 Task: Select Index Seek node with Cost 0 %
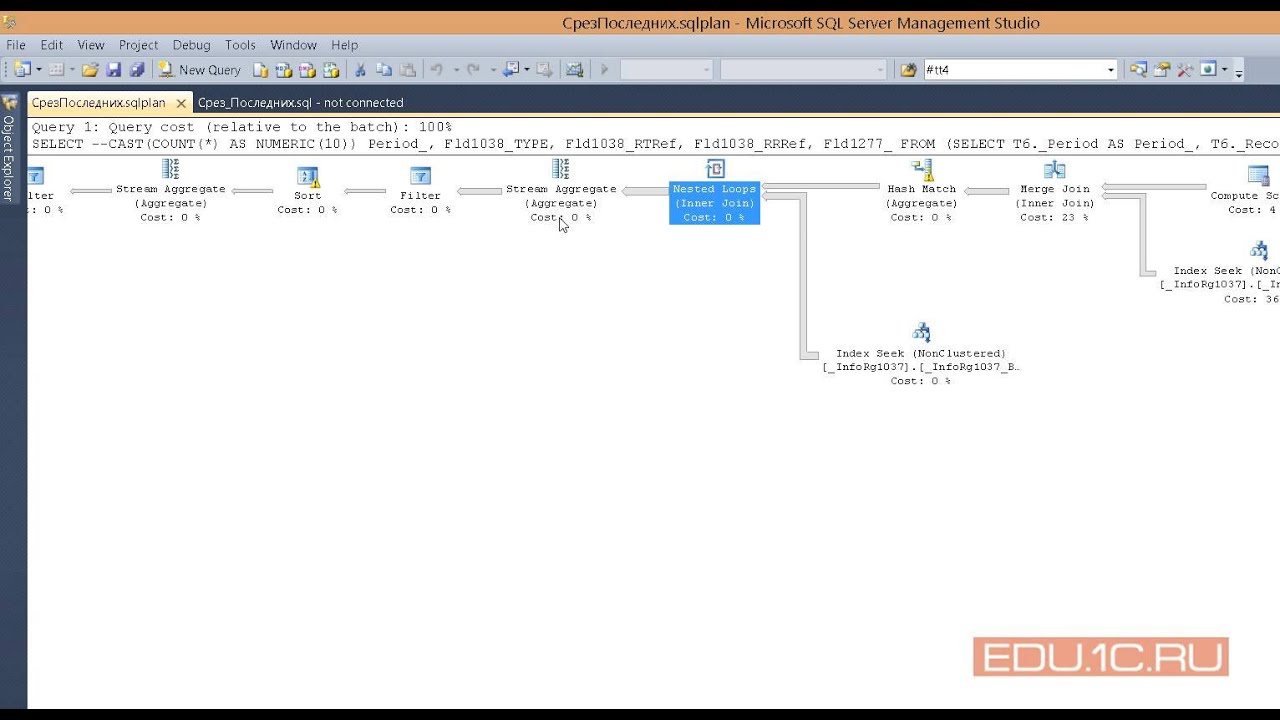click(x=921, y=354)
